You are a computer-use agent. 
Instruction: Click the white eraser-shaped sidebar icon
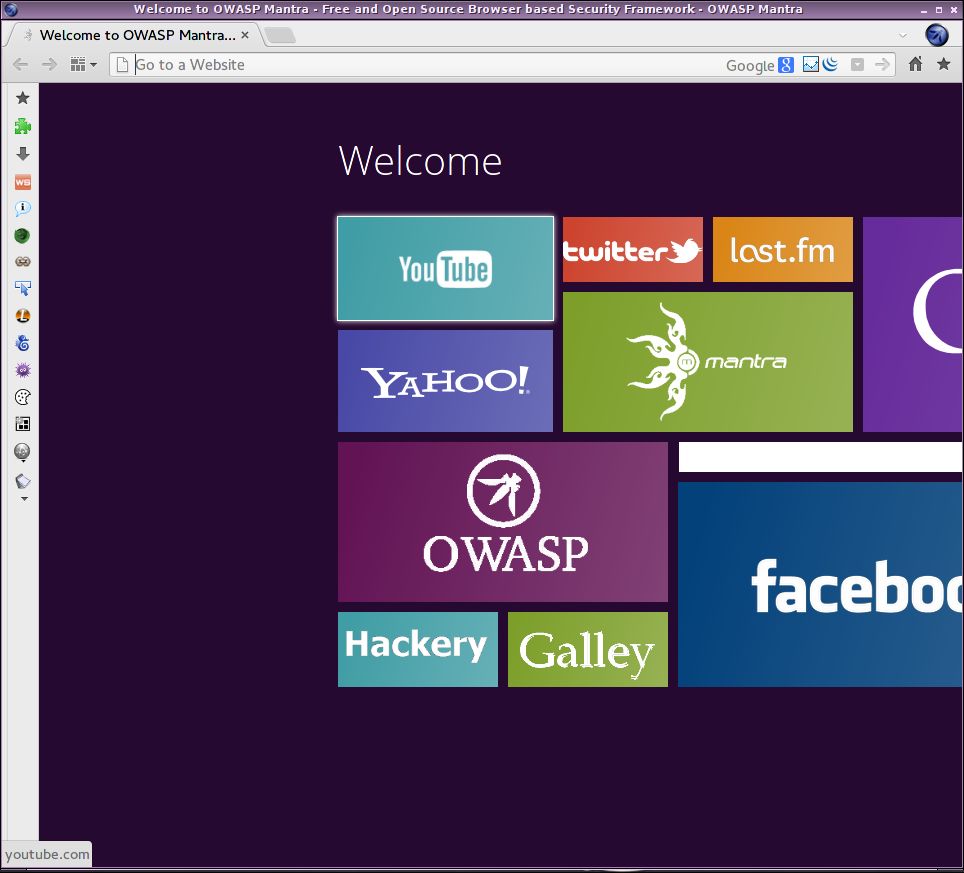[23, 481]
